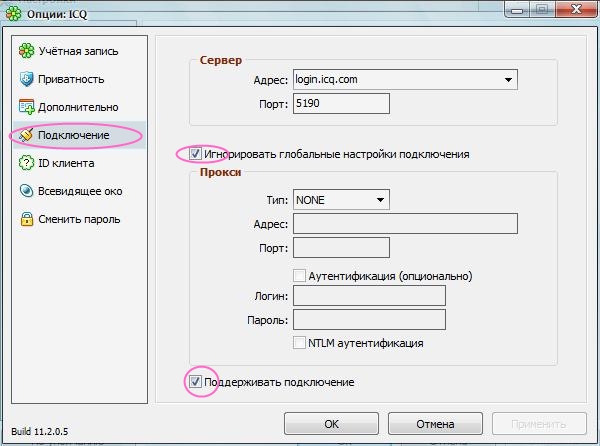Click the Build 11.2.0.5 version text
The height and width of the screenshot is (446, 600).
(x=40, y=431)
